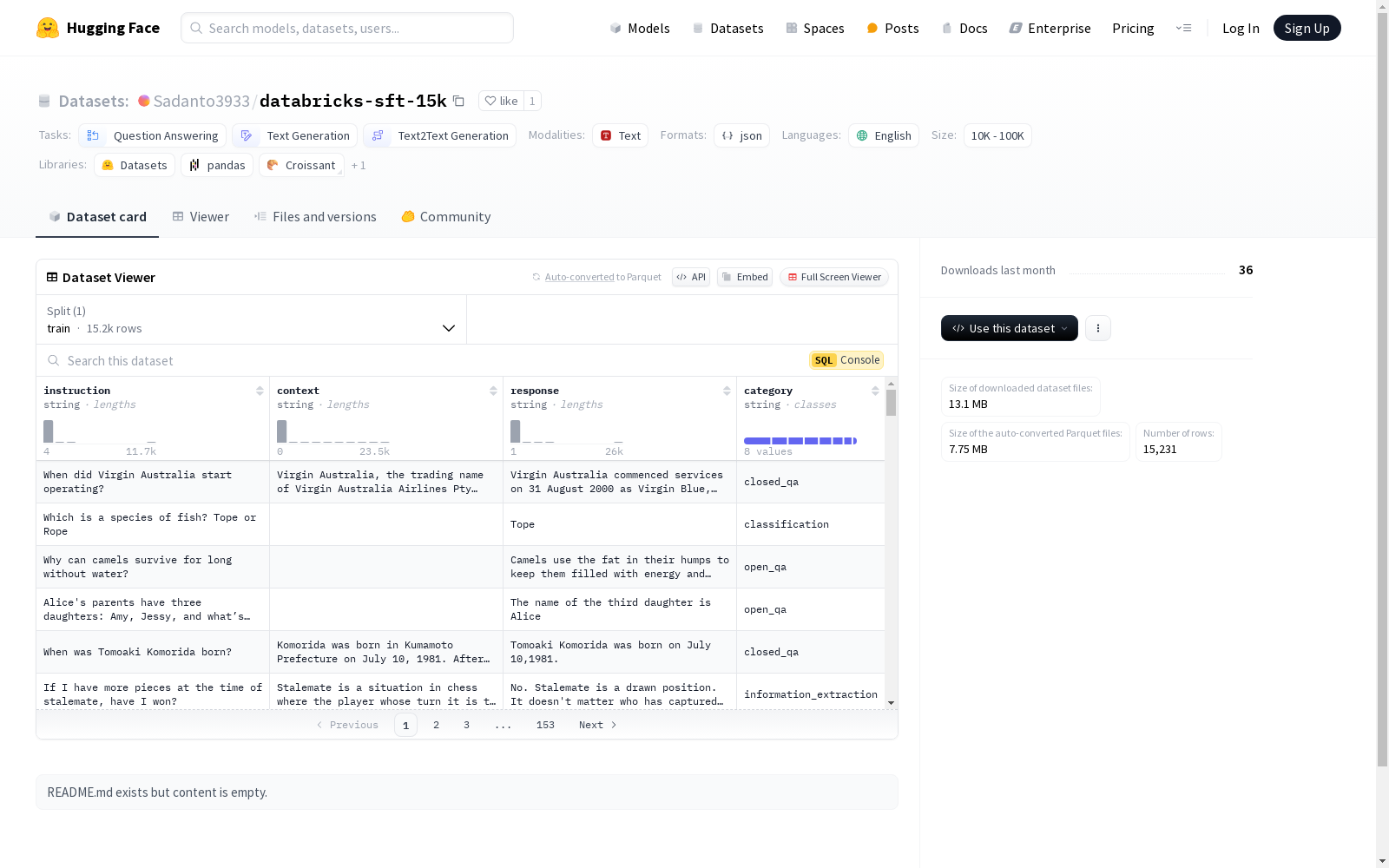This screenshot has width=1389, height=868.
Task: Open the navigation overflow menu icon
Action: pos(1183,28)
